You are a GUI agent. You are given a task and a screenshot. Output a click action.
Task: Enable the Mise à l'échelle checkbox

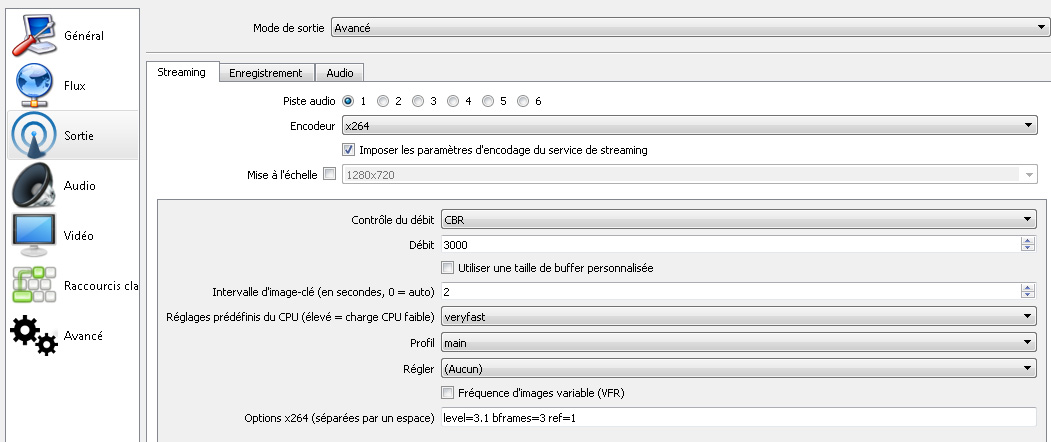329,174
